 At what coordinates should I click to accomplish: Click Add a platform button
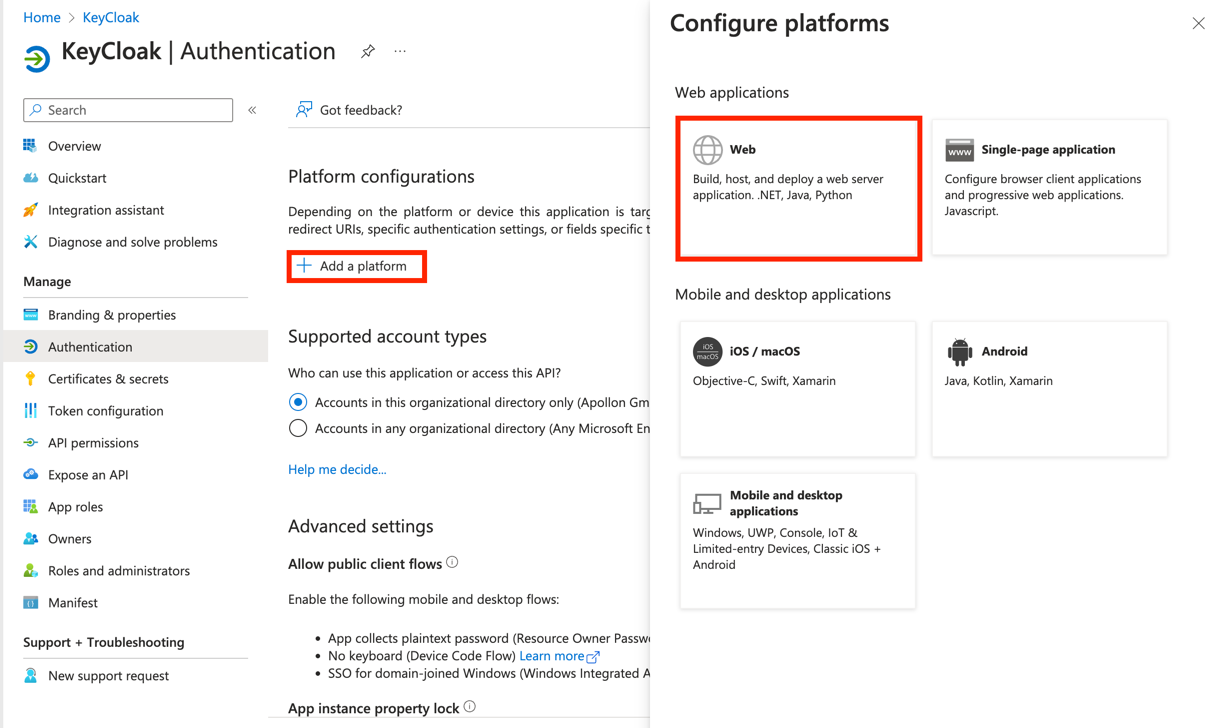[x=356, y=266]
